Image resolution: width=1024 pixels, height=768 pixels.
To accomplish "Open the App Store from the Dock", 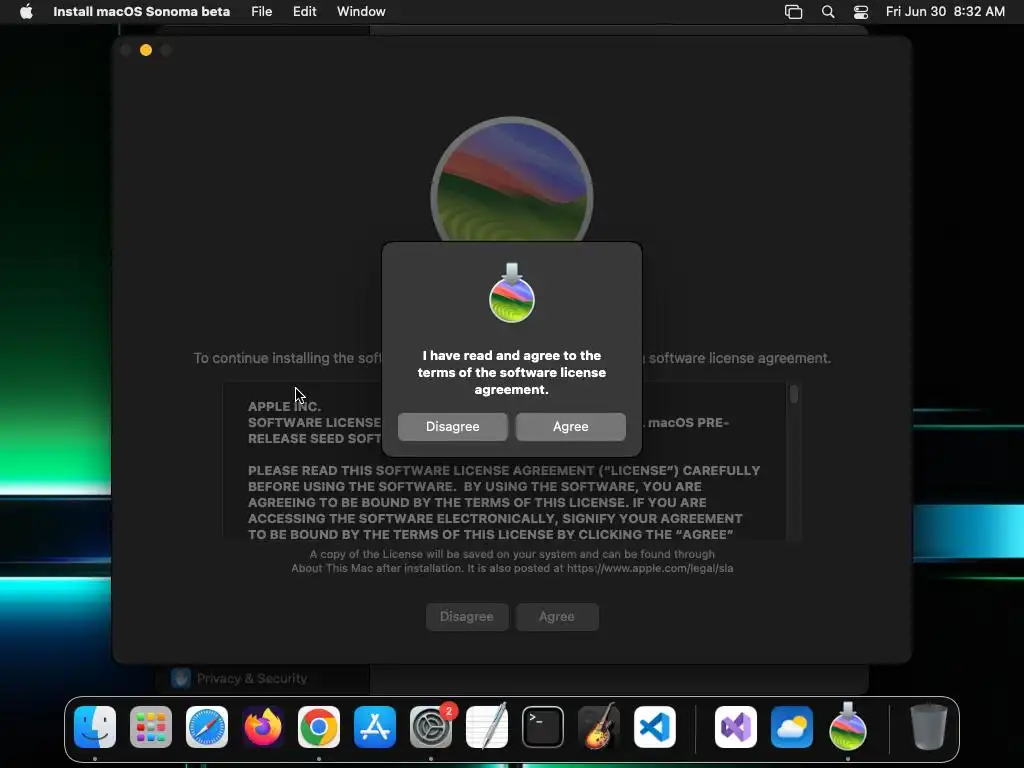I will 375,727.
